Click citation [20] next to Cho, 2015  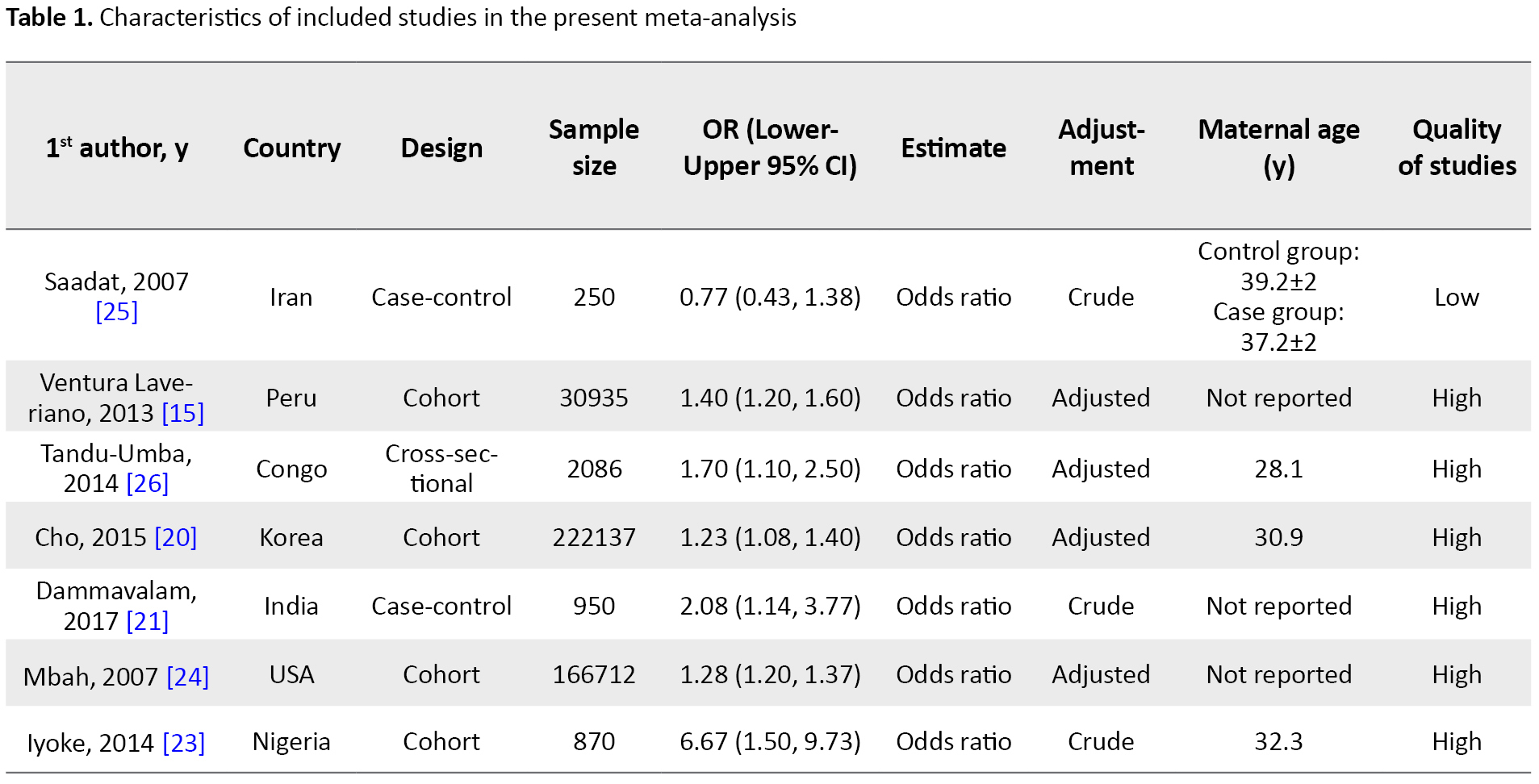pos(175,538)
